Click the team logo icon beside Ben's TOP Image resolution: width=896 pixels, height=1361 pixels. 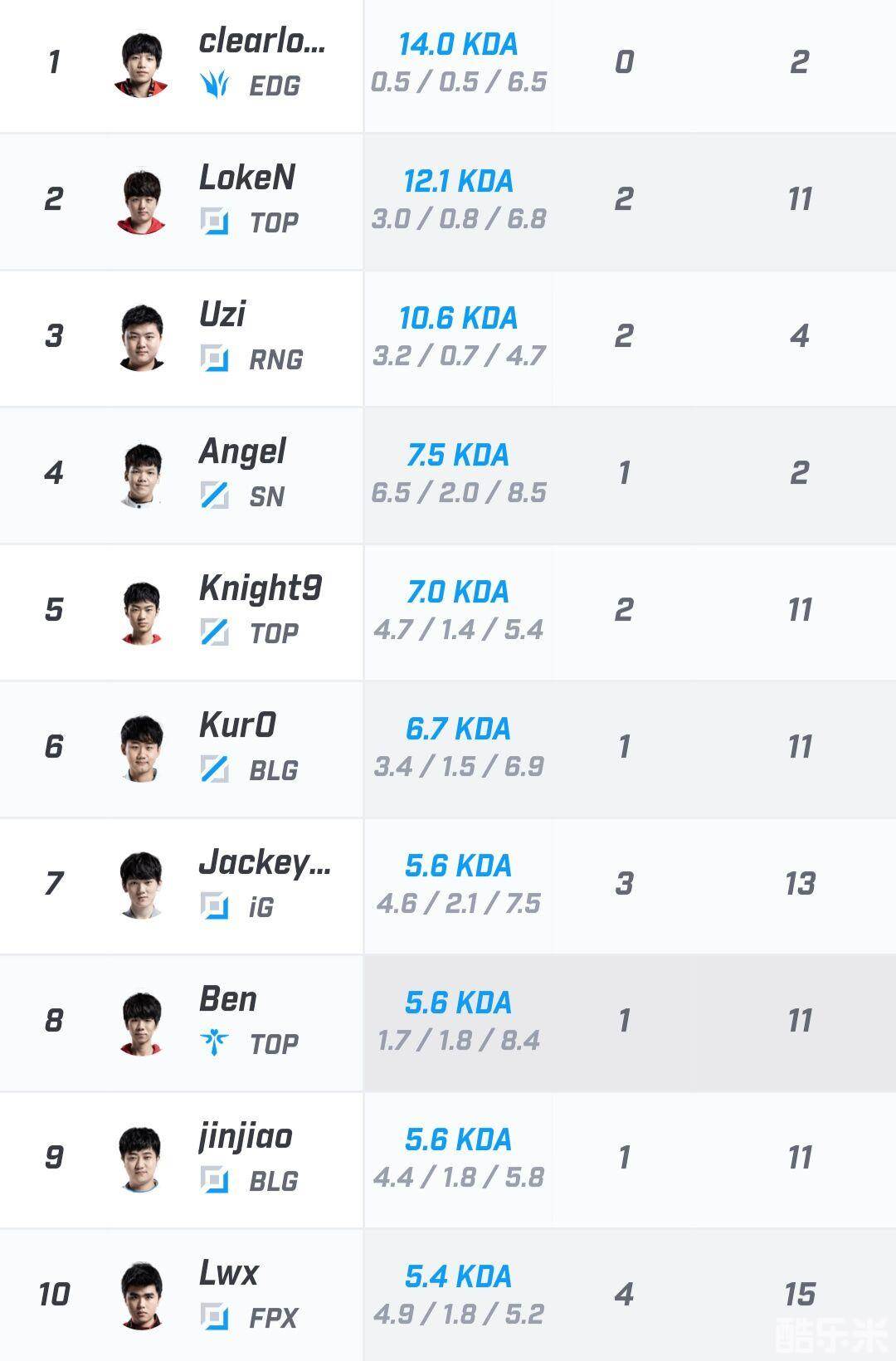[214, 1043]
